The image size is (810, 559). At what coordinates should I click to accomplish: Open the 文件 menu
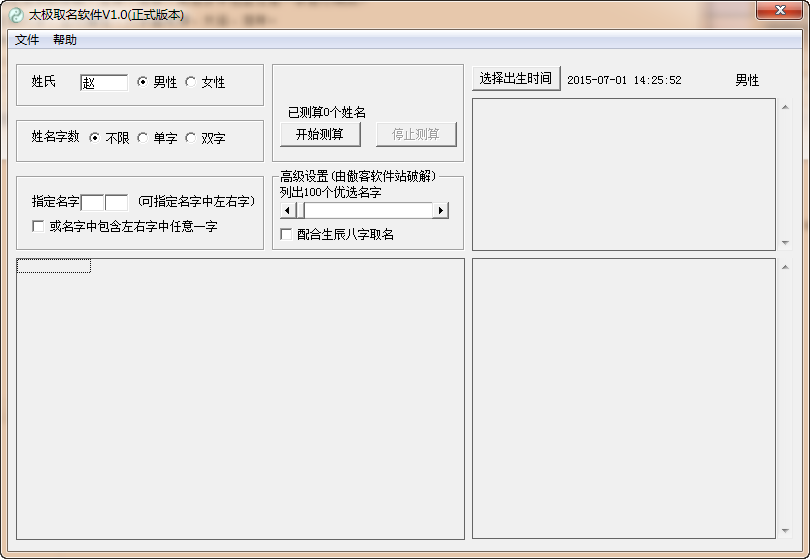click(27, 40)
